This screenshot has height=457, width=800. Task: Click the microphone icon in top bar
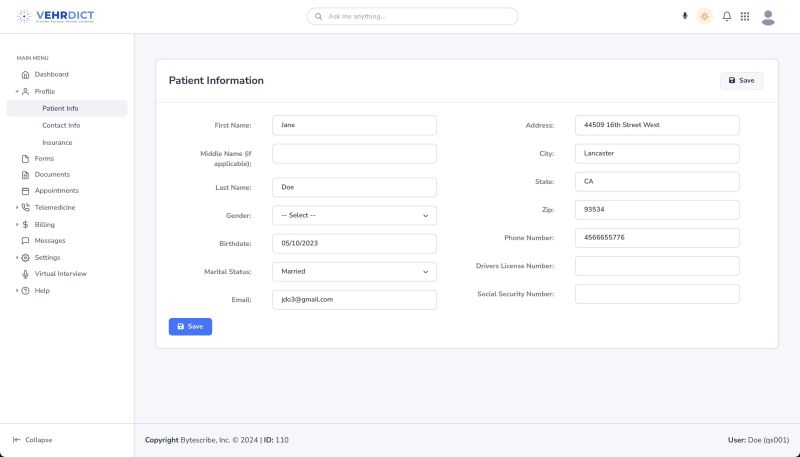coord(685,16)
